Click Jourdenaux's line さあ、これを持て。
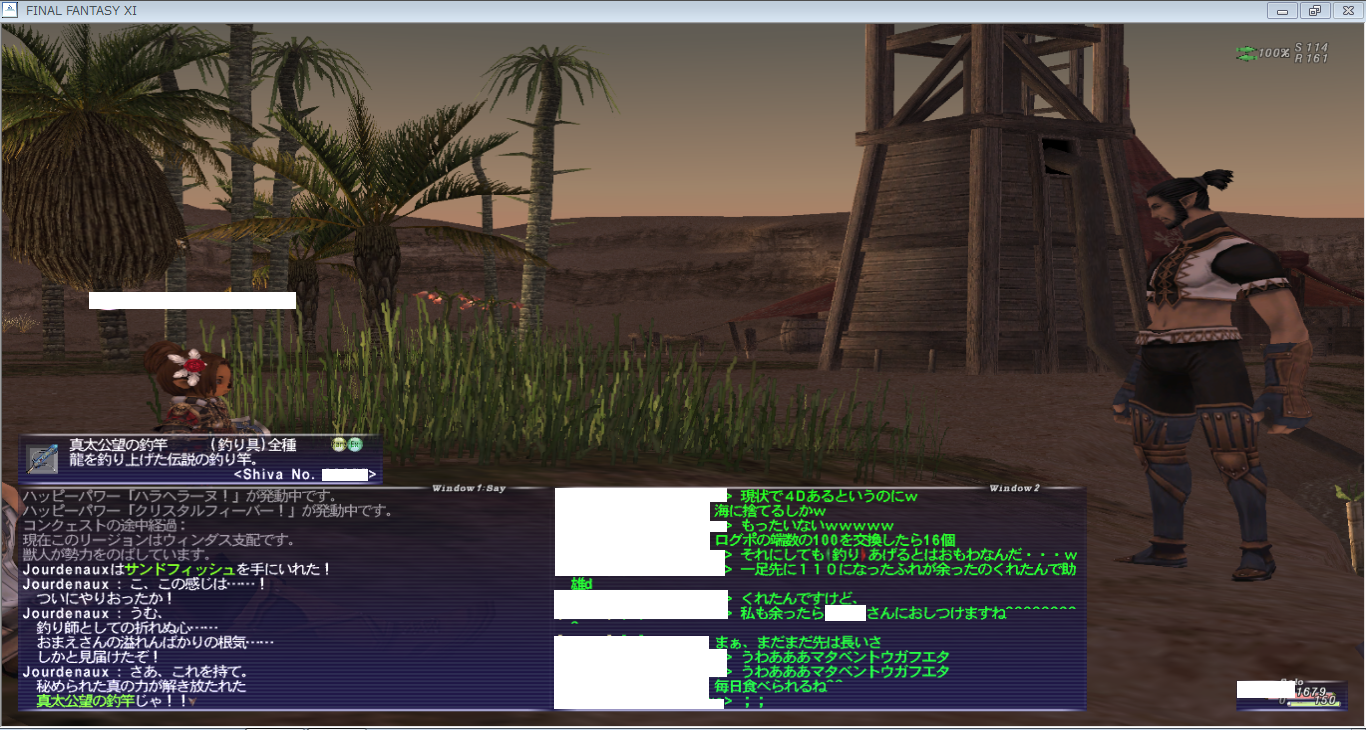The image size is (1366, 730). (135, 672)
